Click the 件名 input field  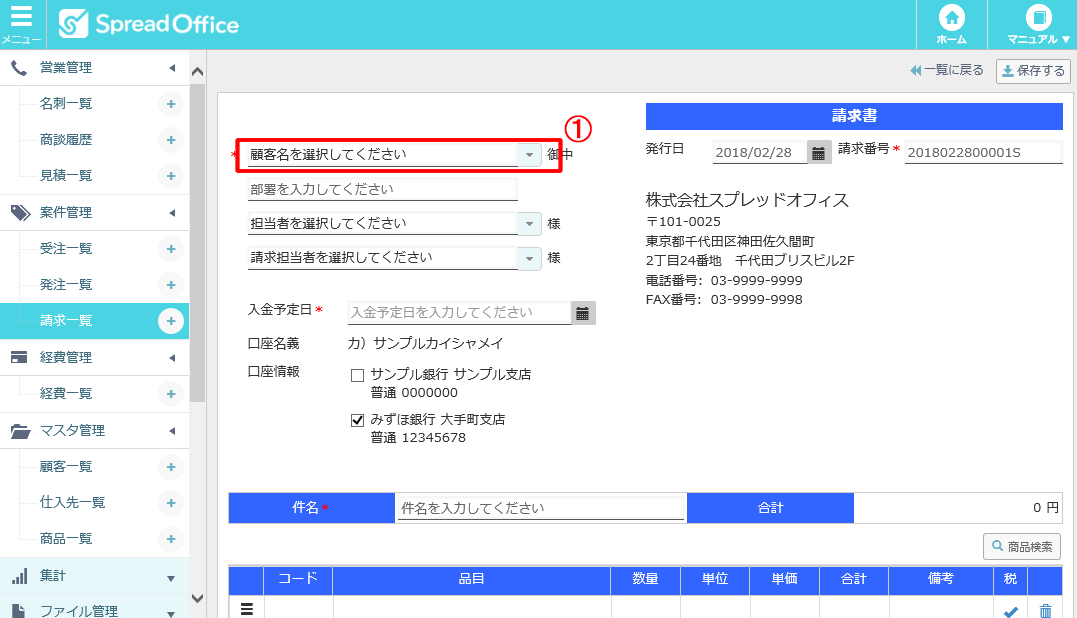[x=541, y=508]
